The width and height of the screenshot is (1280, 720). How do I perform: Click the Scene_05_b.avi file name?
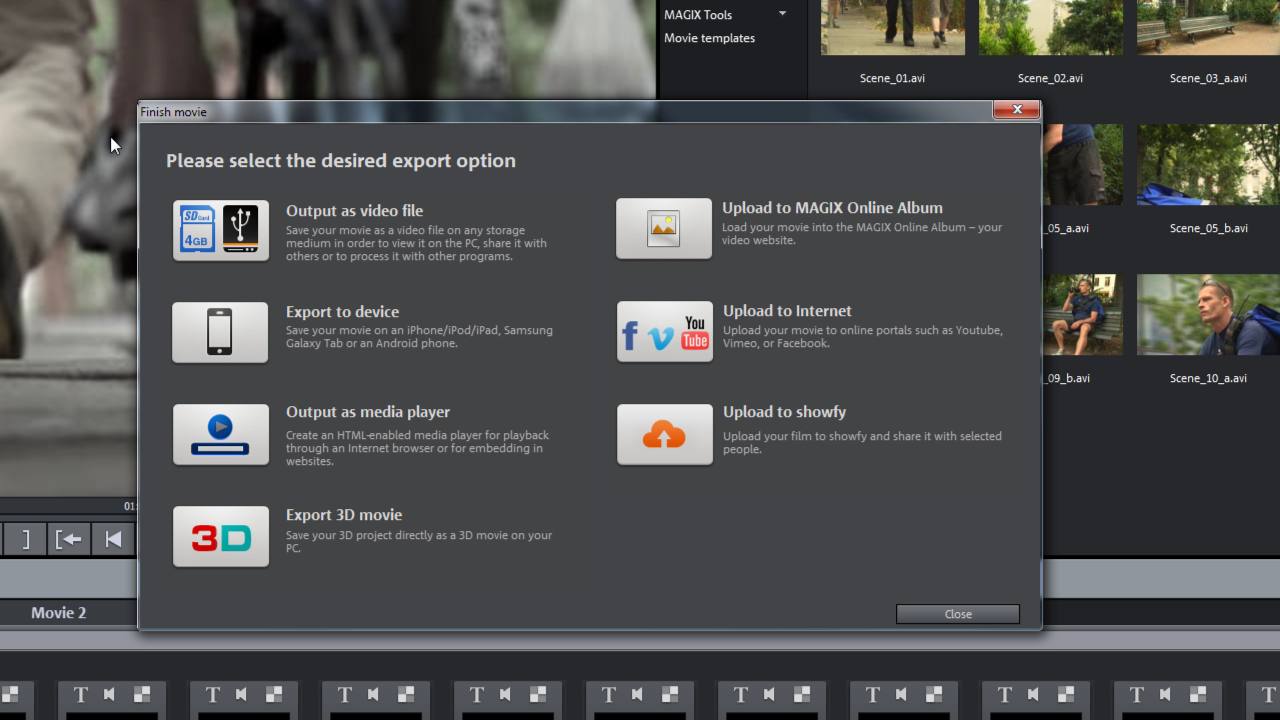tap(1208, 228)
